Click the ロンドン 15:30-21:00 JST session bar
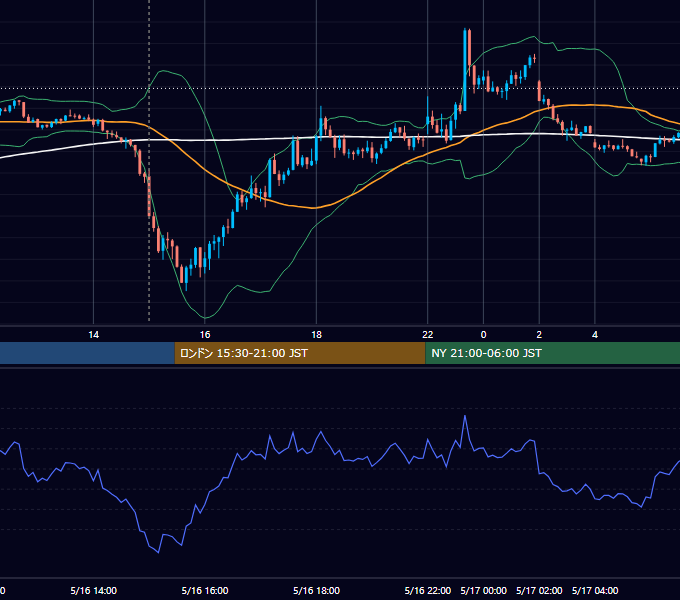 (x=300, y=353)
